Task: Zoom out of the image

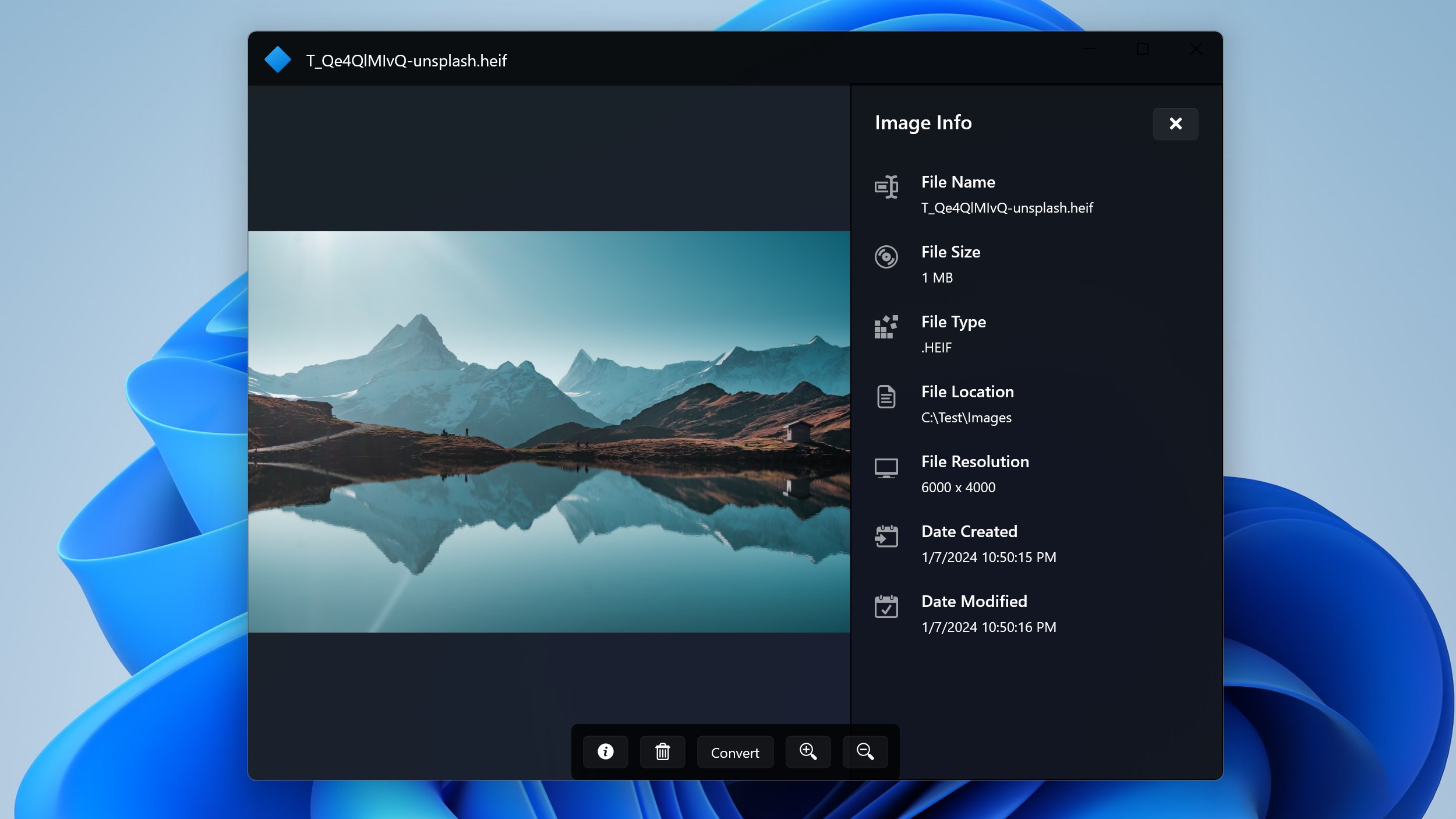Action: [x=865, y=752]
